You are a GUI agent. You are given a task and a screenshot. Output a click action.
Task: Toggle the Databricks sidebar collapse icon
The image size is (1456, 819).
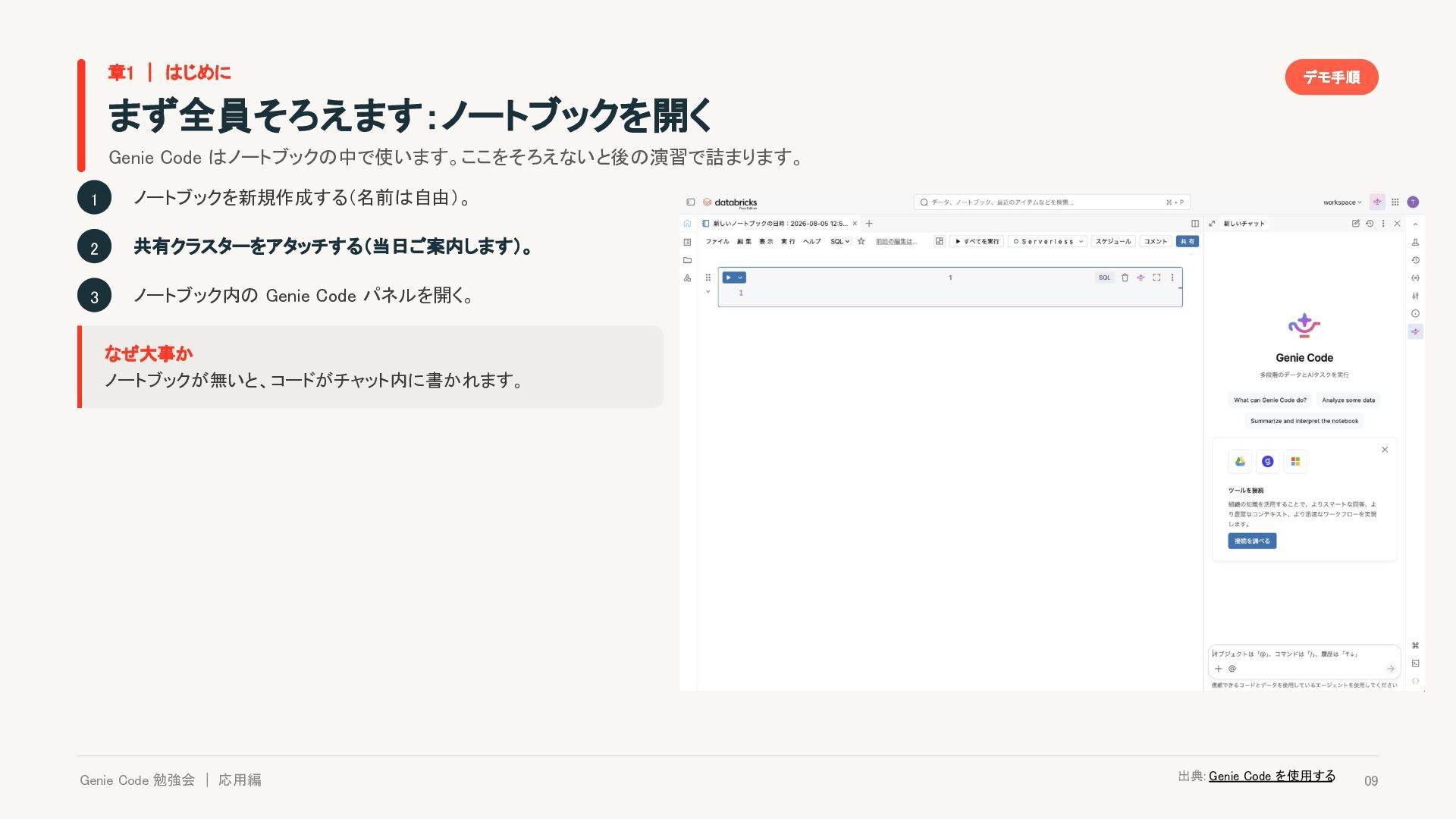click(x=690, y=202)
